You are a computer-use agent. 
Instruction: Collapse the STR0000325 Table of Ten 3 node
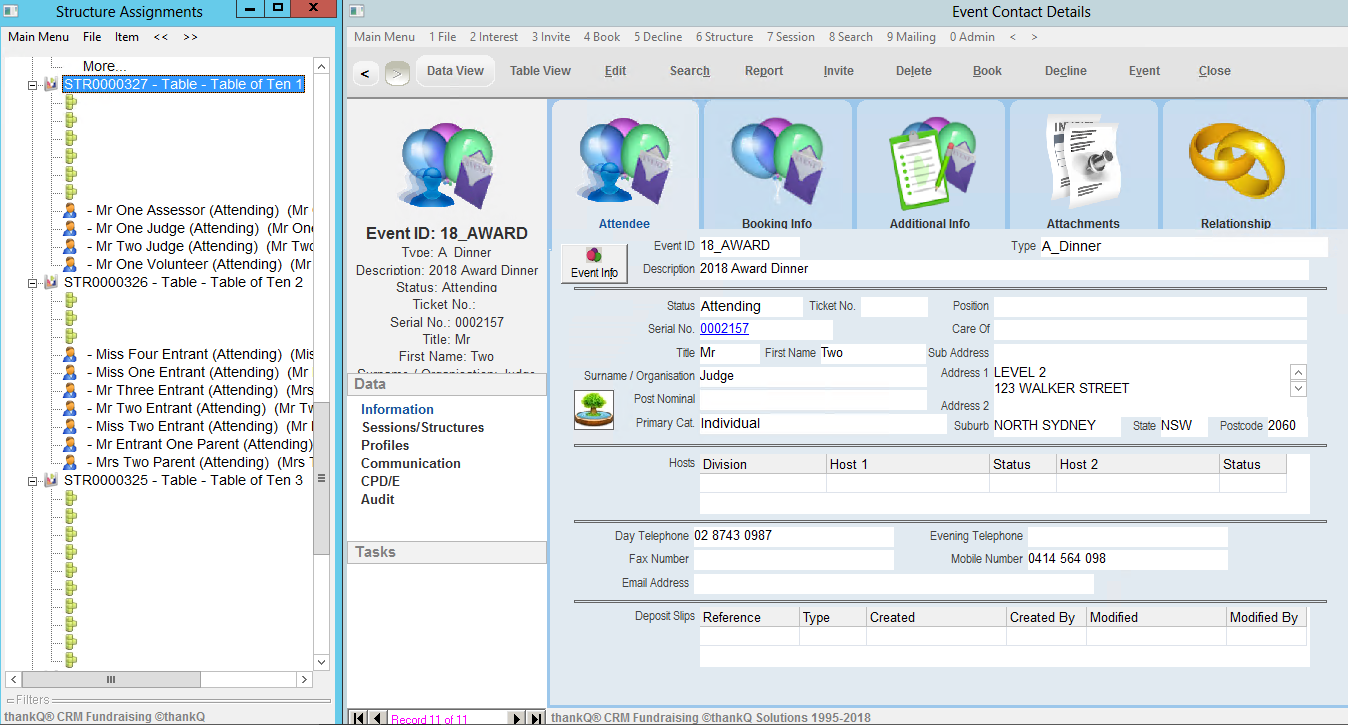[x=33, y=481]
